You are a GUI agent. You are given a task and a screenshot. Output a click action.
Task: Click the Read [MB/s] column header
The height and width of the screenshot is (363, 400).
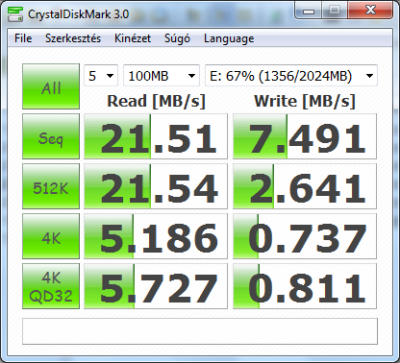point(156,101)
